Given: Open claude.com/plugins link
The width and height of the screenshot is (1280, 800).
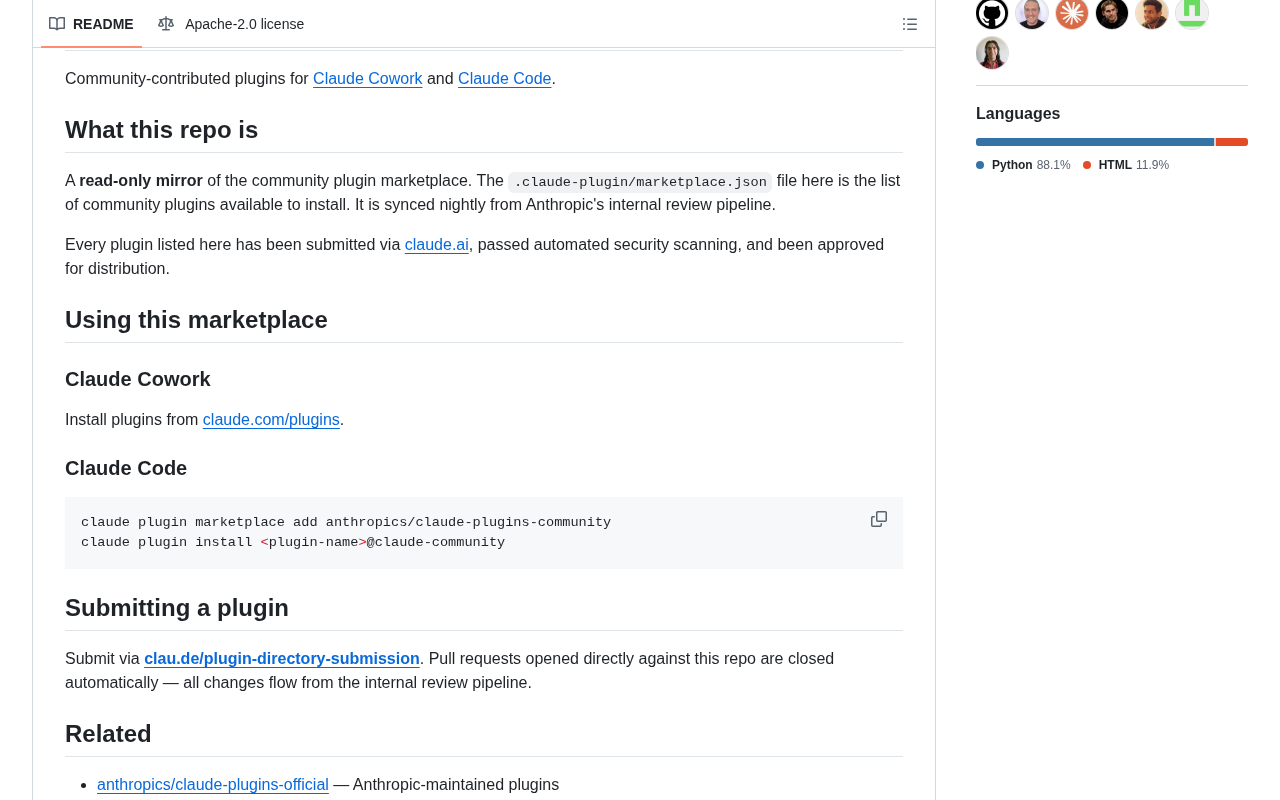Looking at the screenshot, I should click(x=271, y=420).
